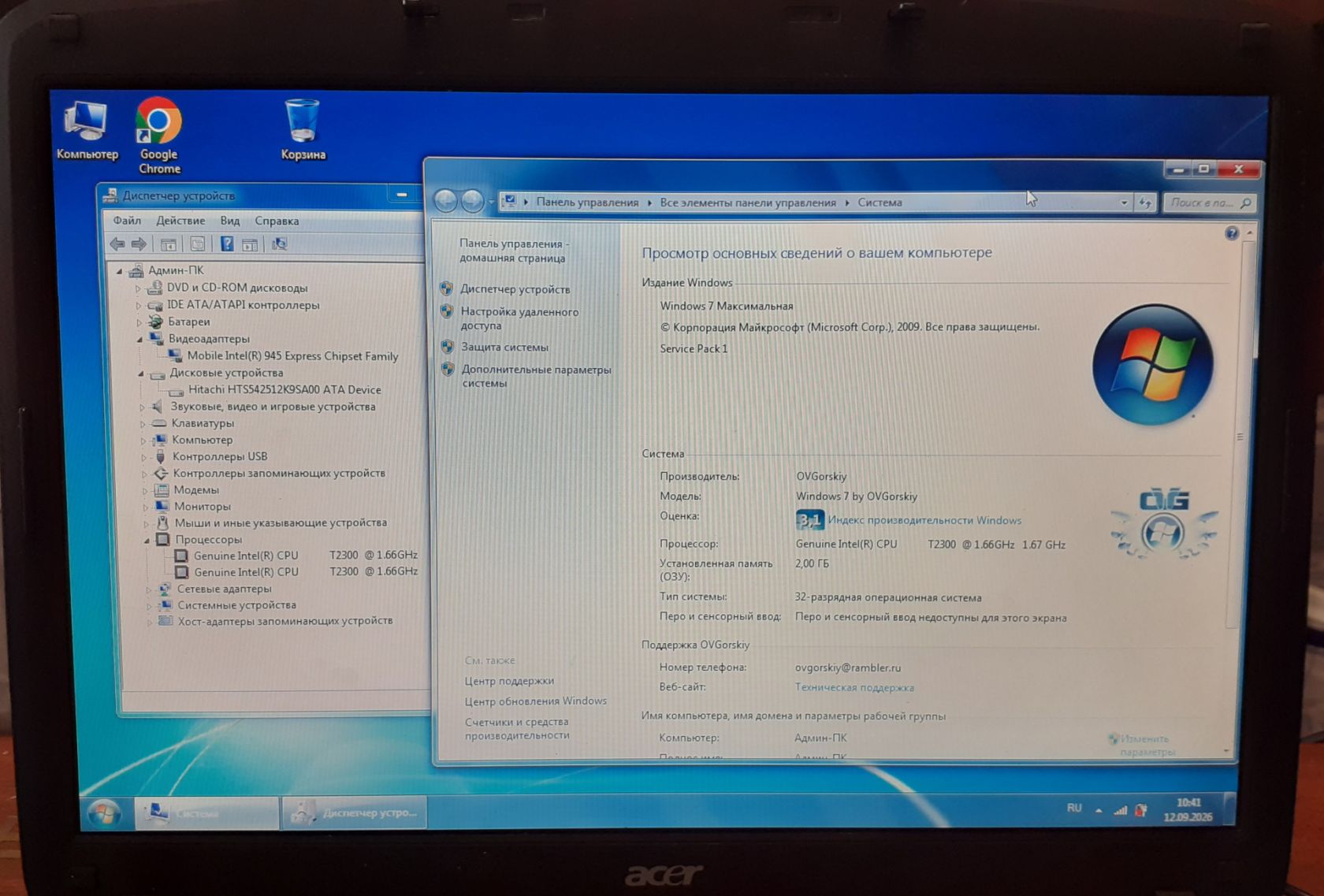
Task: Open the Вид menu
Action: (230, 221)
